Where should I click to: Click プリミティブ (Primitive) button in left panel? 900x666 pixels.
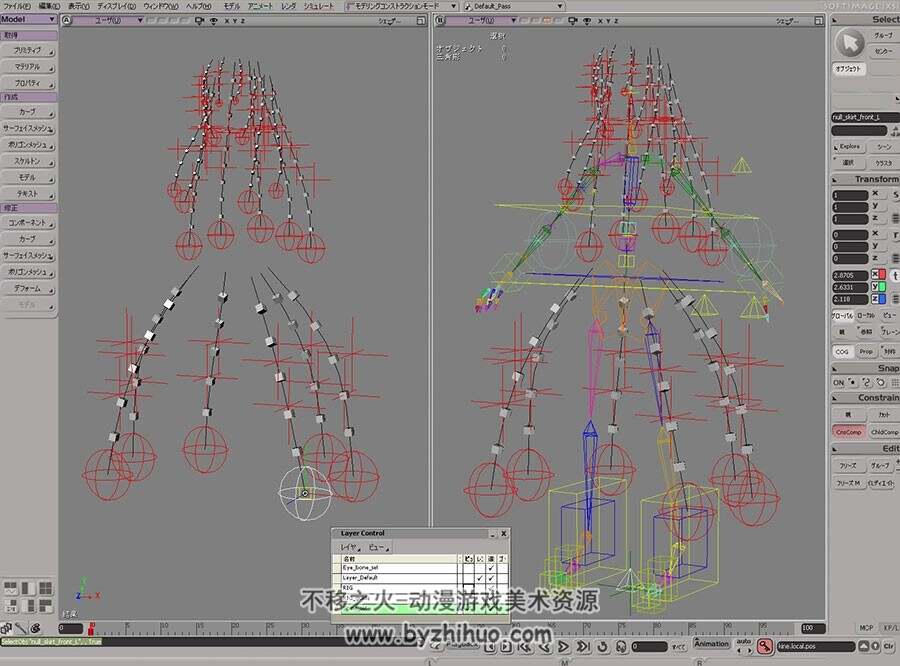click(x=28, y=51)
